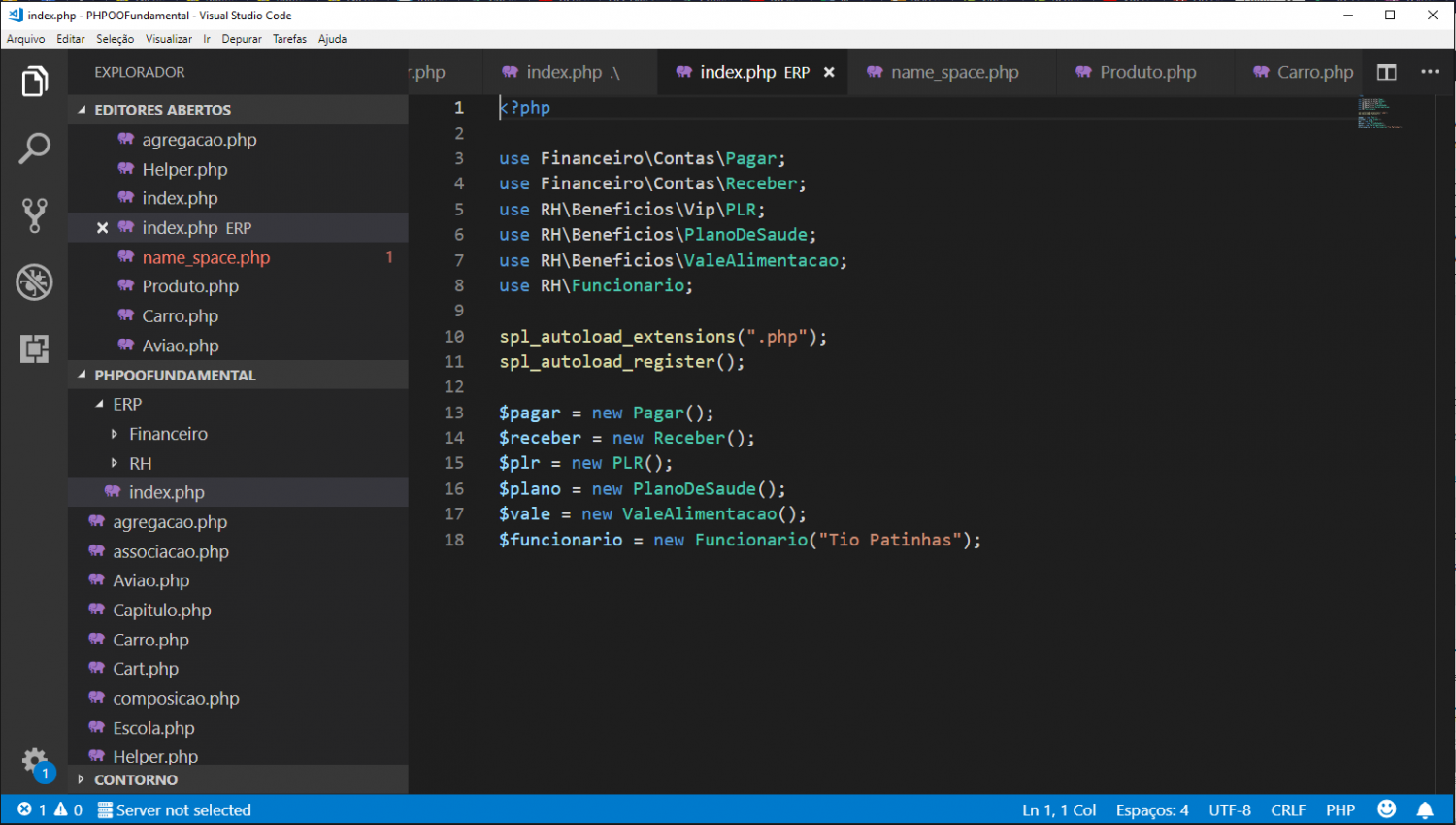Change end of line sequence CRLF
This screenshot has width=1456, height=825.
point(1288,809)
